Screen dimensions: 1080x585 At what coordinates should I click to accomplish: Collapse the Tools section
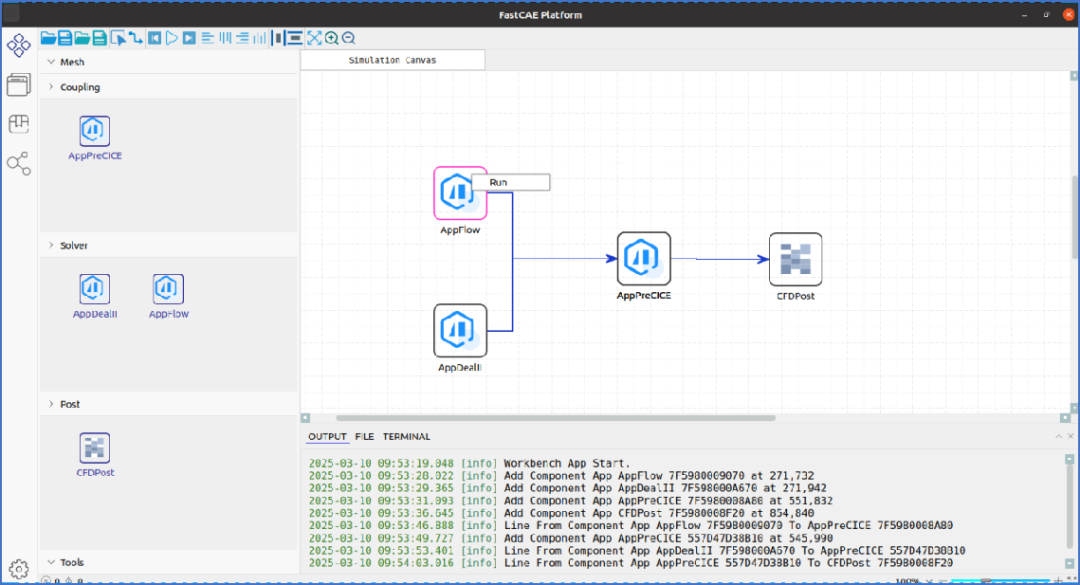(51, 562)
